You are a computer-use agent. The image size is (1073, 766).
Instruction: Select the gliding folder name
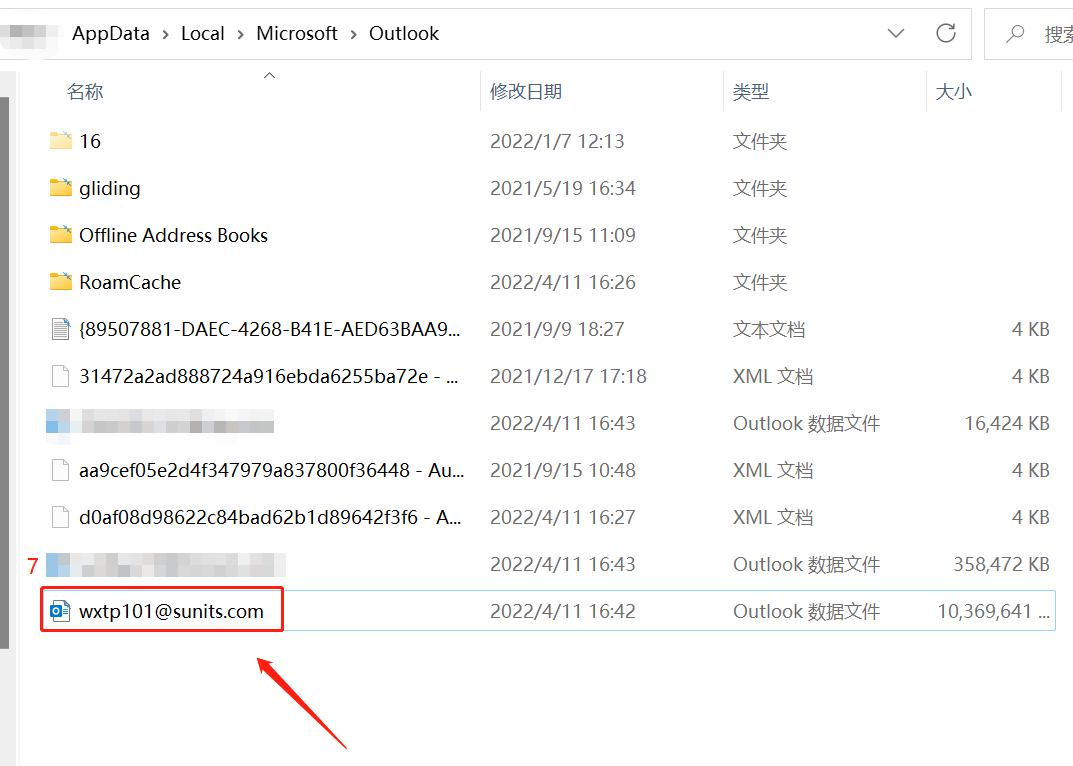coord(109,188)
